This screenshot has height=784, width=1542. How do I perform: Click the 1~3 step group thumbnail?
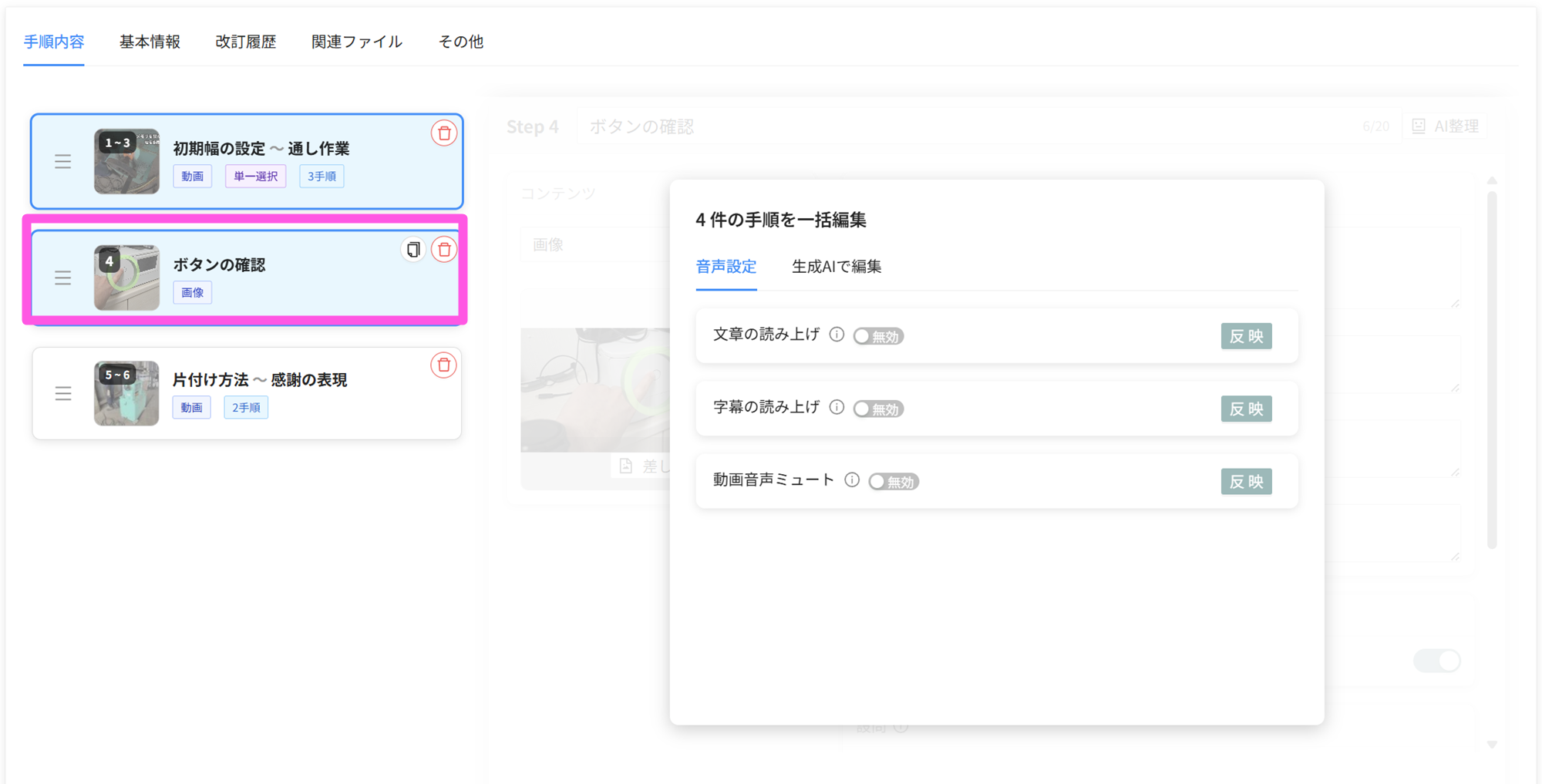pyautogui.click(x=126, y=162)
